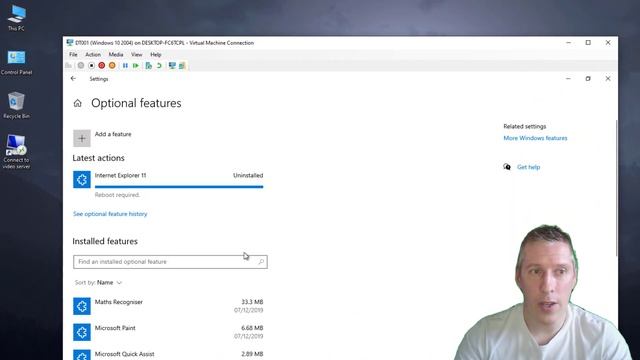Select the Microsoft Quick Assist entry
The height and width of the screenshot is (360, 640).
coord(168,354)
